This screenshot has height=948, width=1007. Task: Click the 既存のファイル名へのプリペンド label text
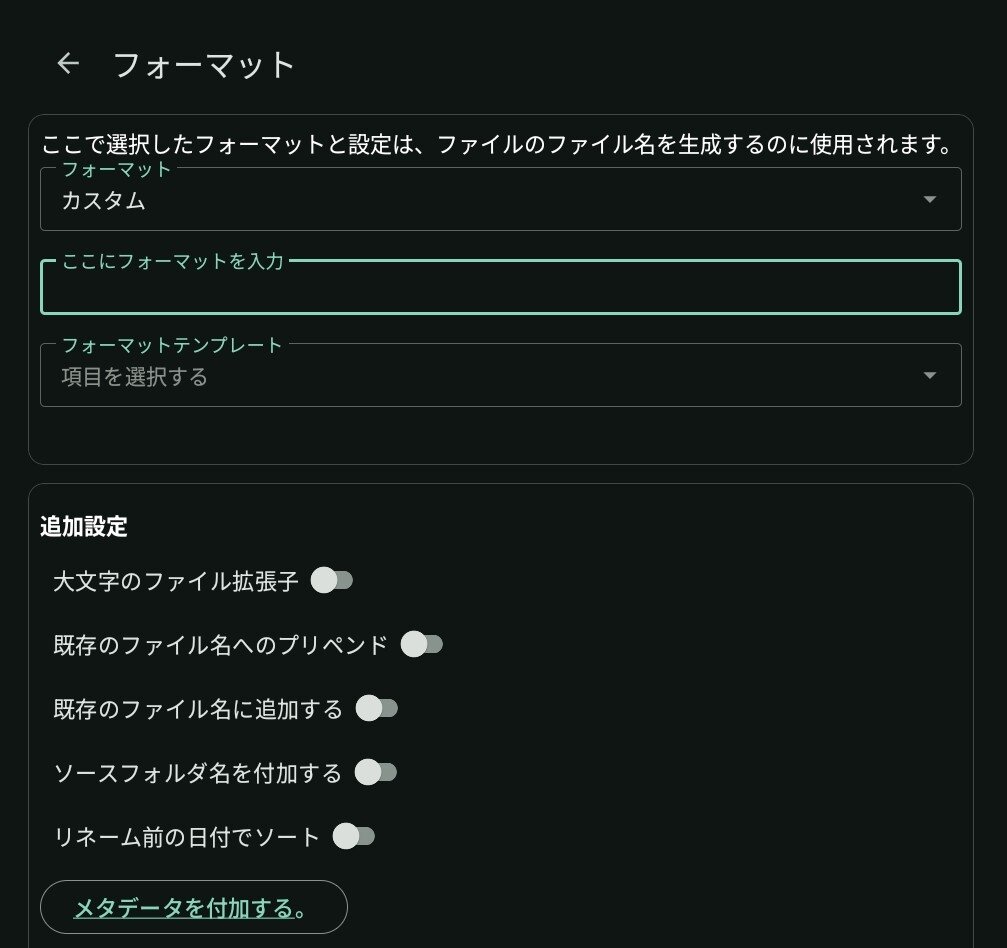coord(220,645)
